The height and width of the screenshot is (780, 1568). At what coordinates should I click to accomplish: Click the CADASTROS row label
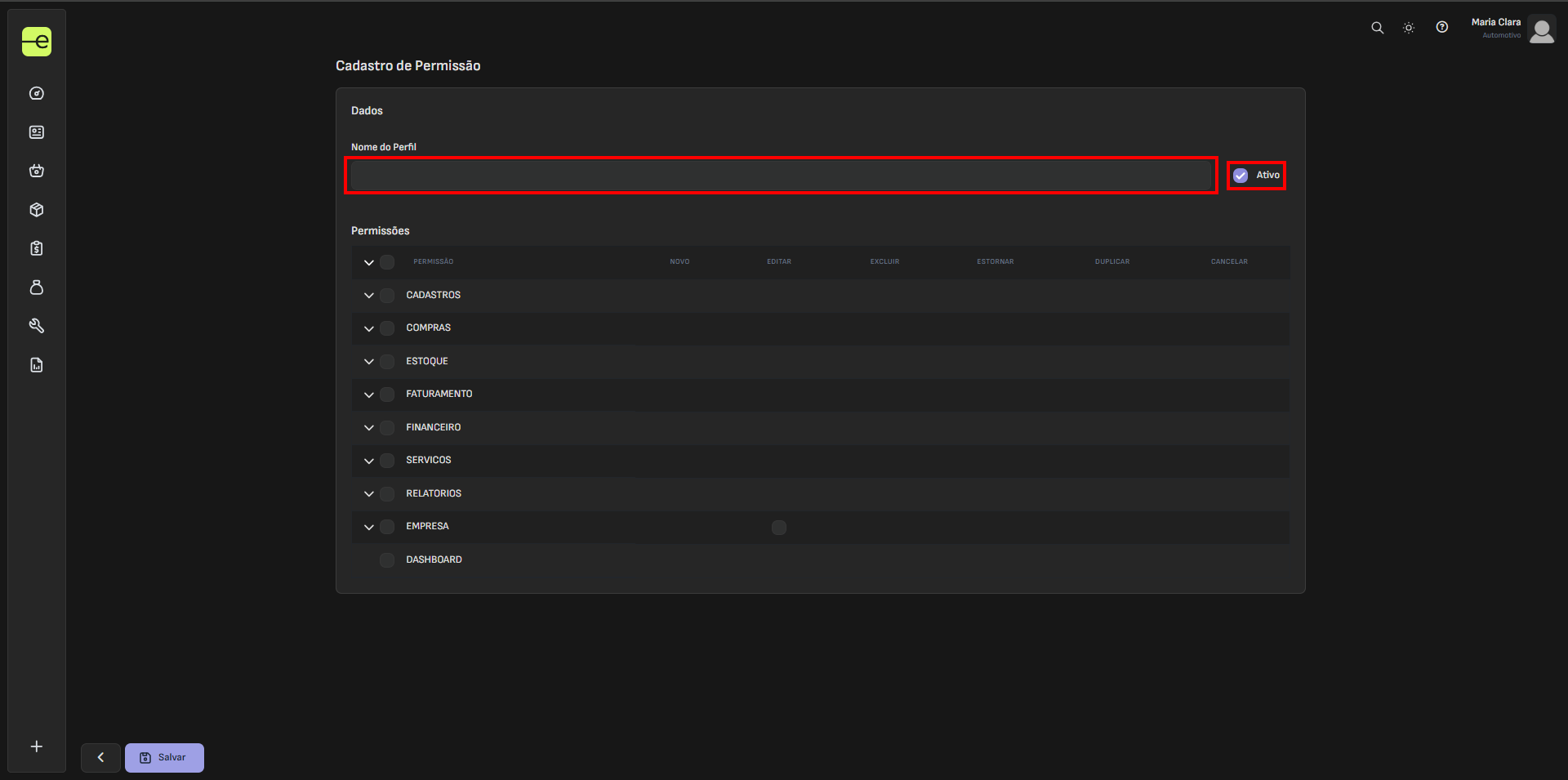point(434,296)
